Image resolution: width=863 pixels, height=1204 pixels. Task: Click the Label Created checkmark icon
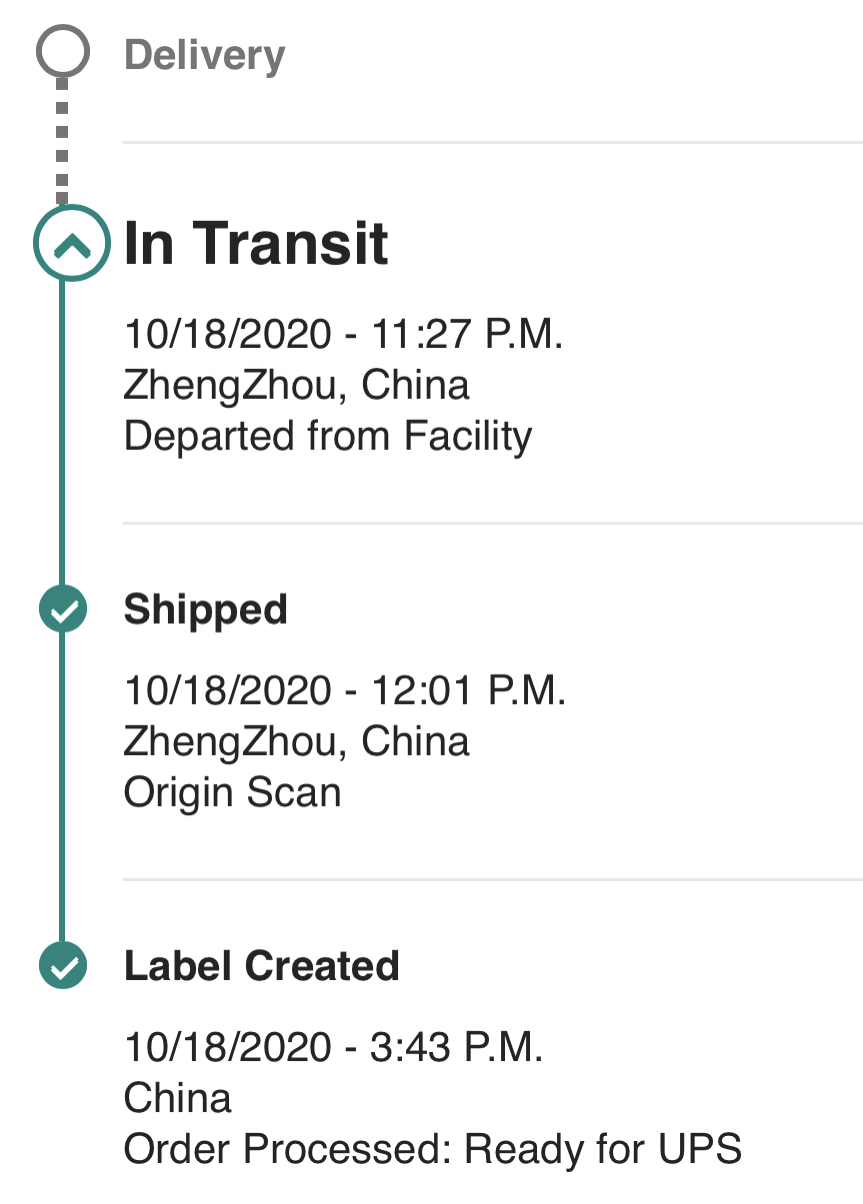[63, 966]
